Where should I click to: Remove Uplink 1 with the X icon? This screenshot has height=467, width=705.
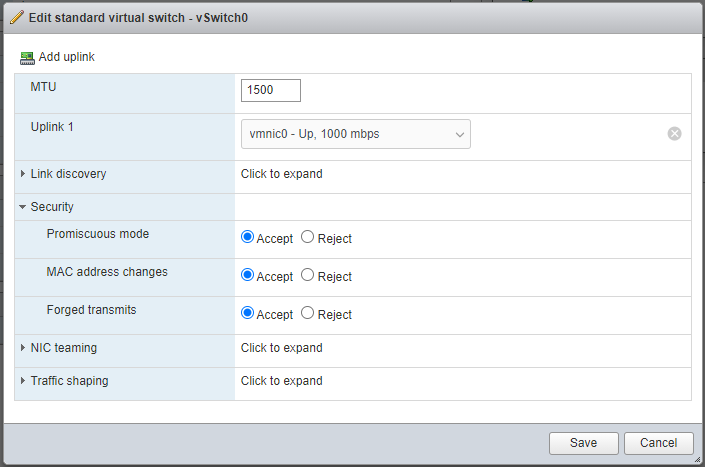[x=675, y=134]
